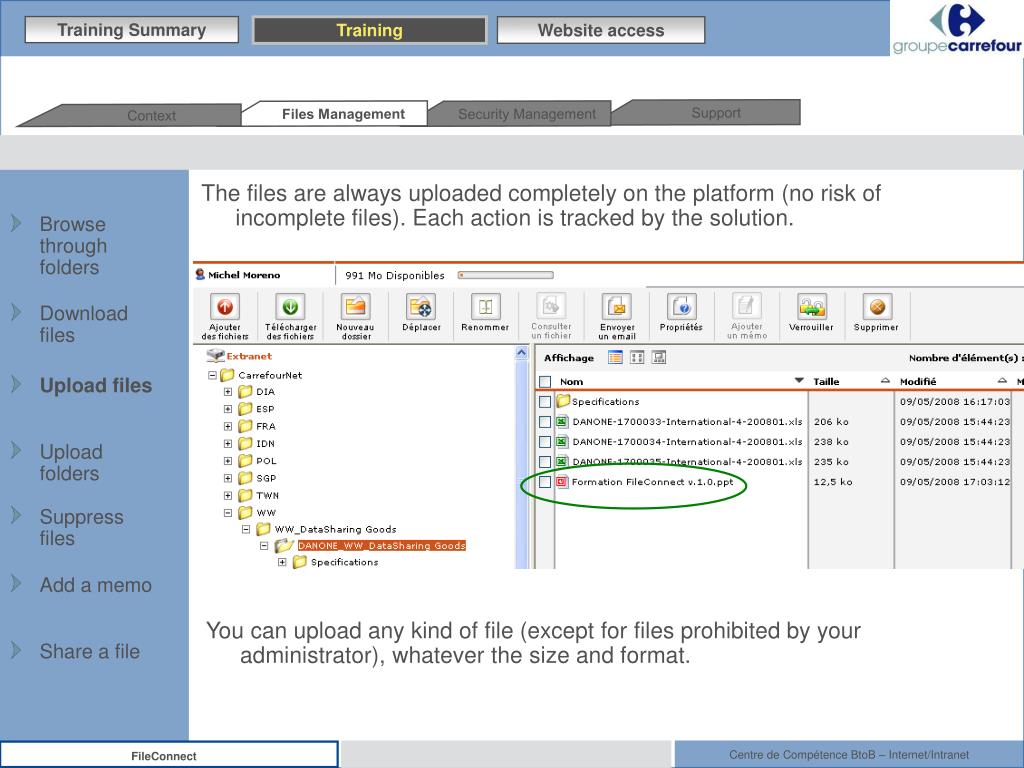Open the Upload files section
This screenshot has height=768, width=1024.
[95, 385]
